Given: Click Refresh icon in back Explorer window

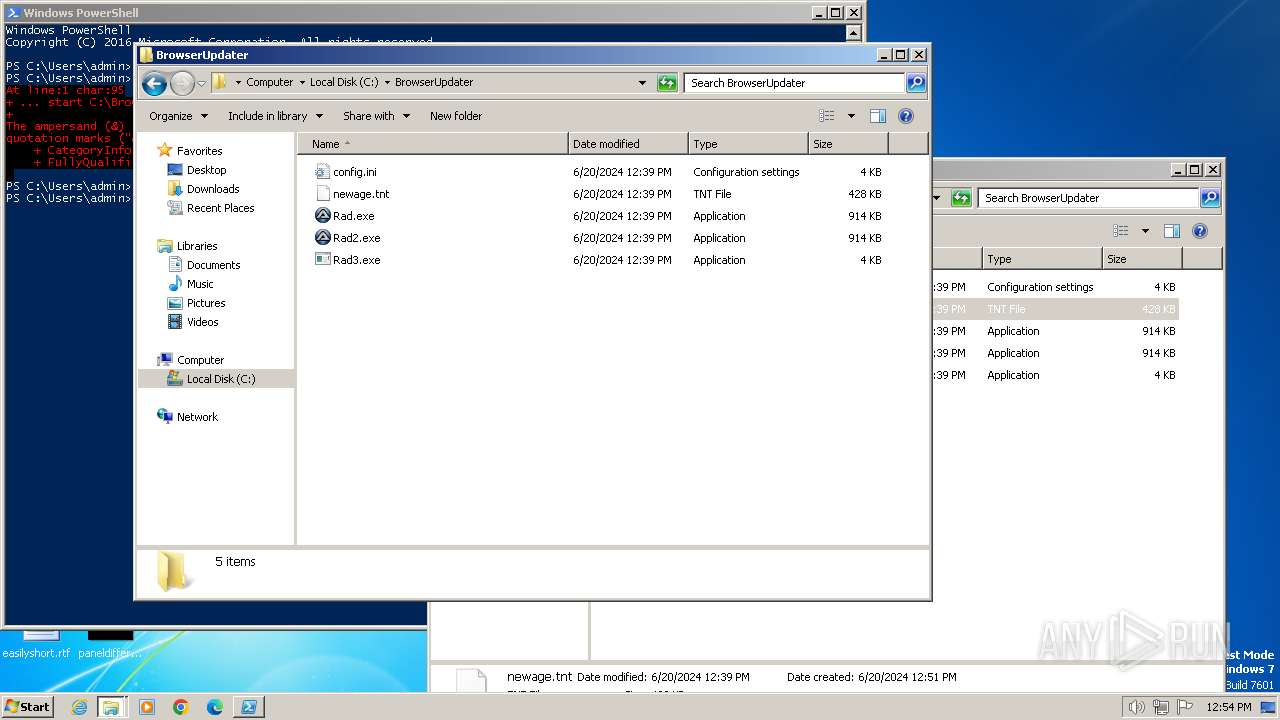Looking at the screenshot, I should point(961,198).
